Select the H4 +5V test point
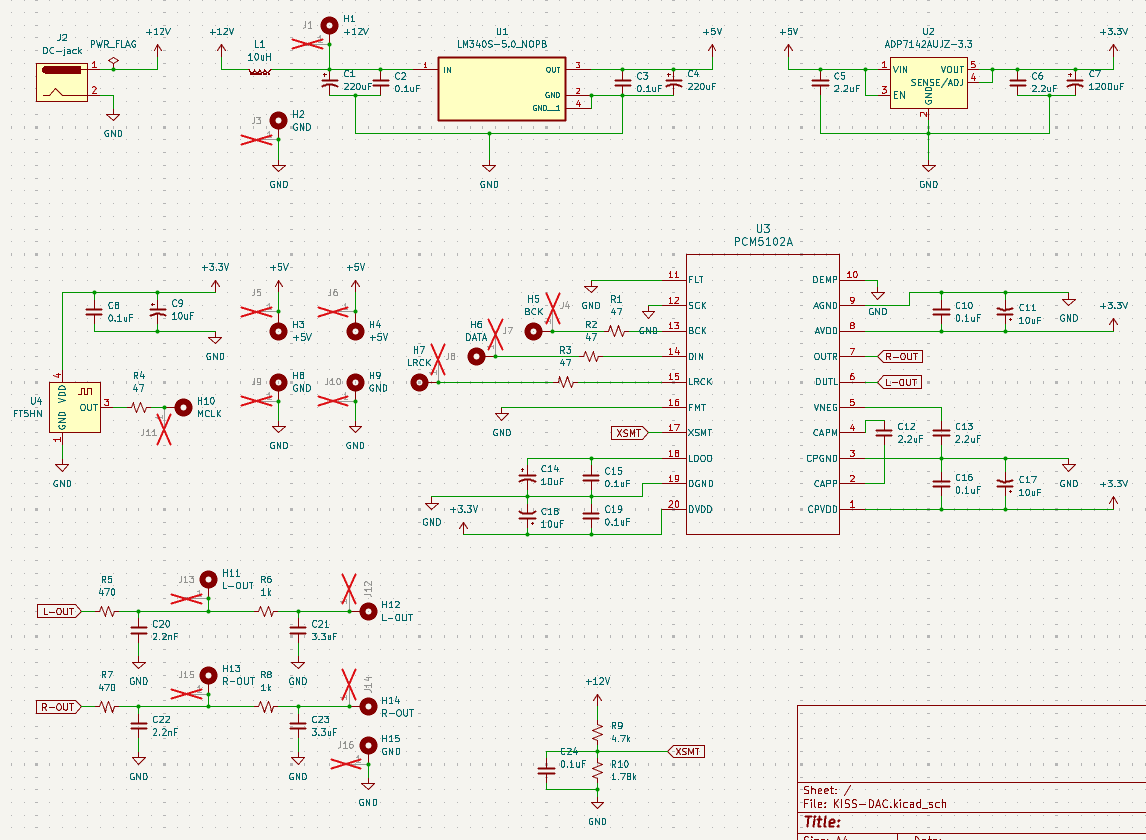This screenshot has width=1146, height=840. 355,331
